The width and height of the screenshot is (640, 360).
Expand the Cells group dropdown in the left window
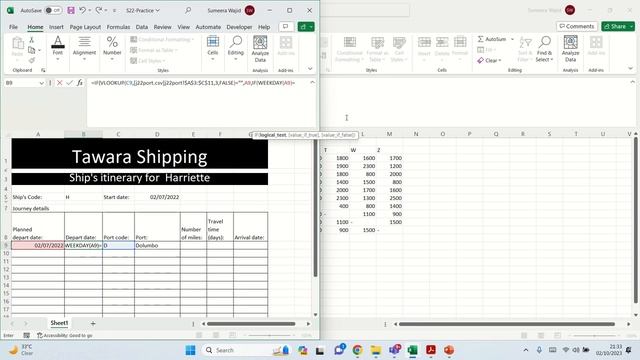point(213,59)
